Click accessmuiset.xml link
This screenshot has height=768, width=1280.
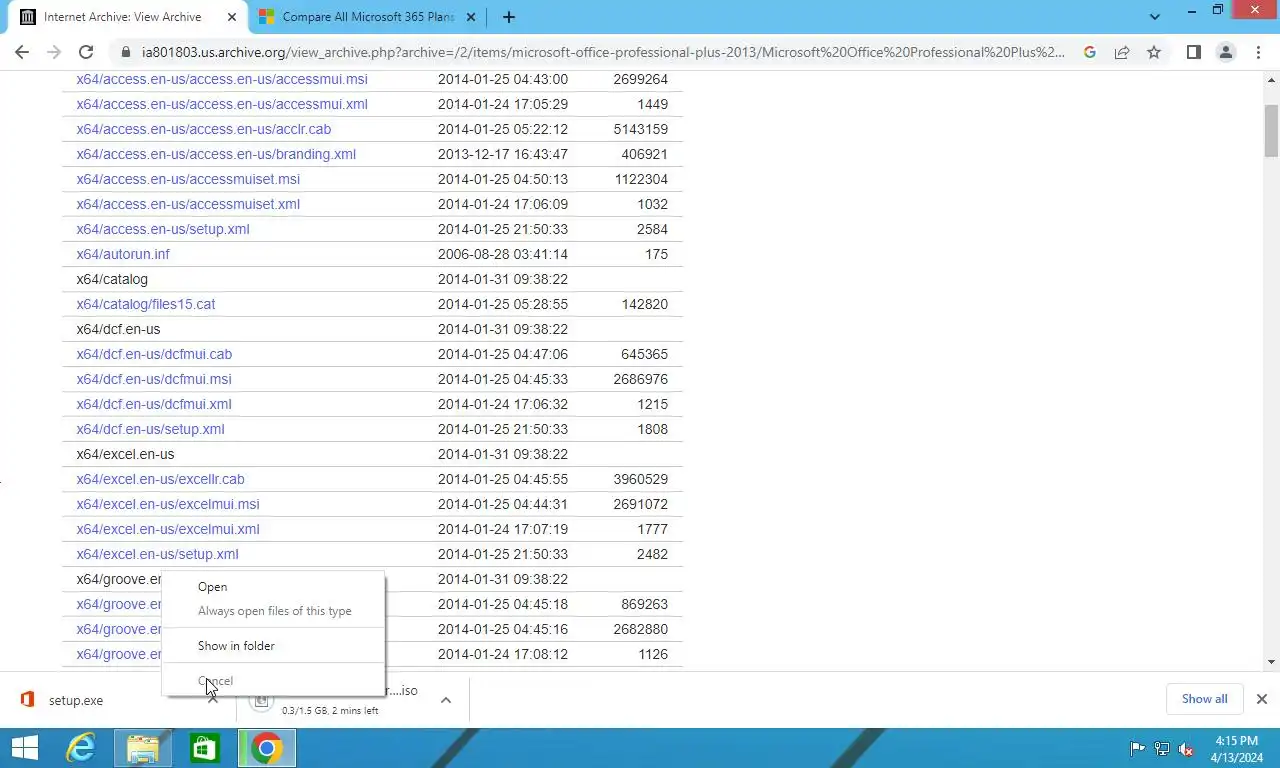[x=188, y=204]
